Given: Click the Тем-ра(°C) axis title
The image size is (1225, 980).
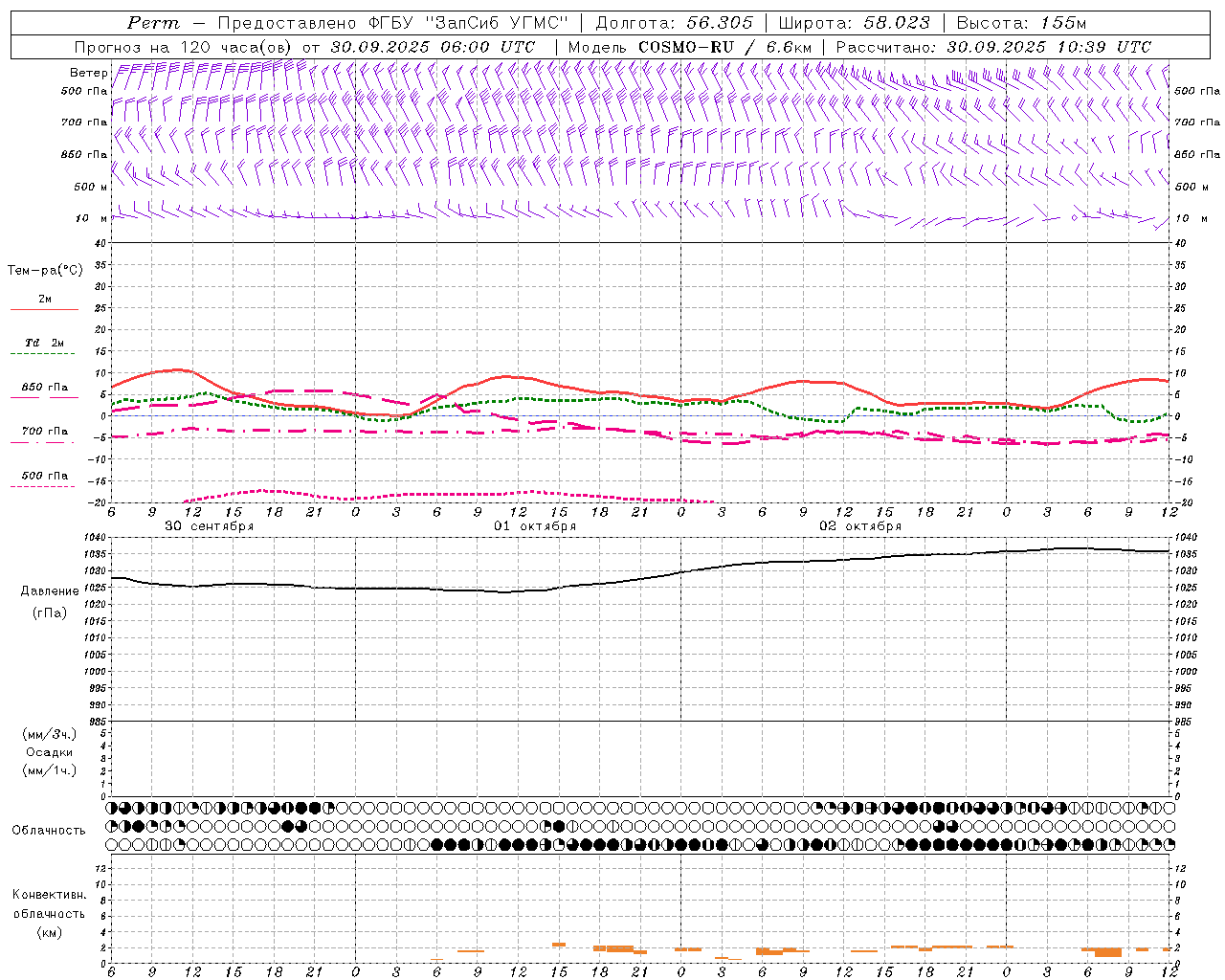Looking at the screenshot, I should (45, 271).
